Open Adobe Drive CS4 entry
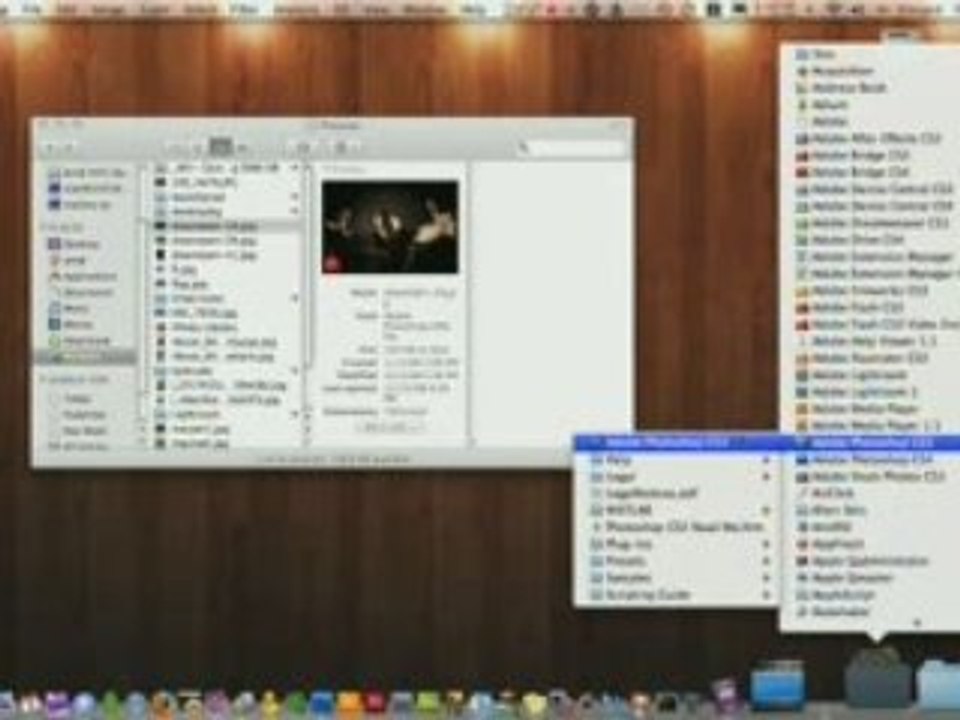Image resolution: width=960 pixels, height=720 pixels. pos(851,240)
